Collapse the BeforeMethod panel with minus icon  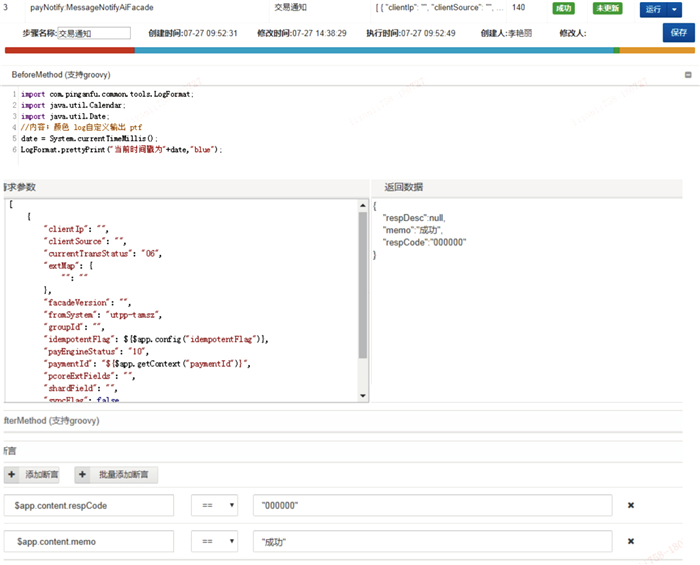(688, 75)
